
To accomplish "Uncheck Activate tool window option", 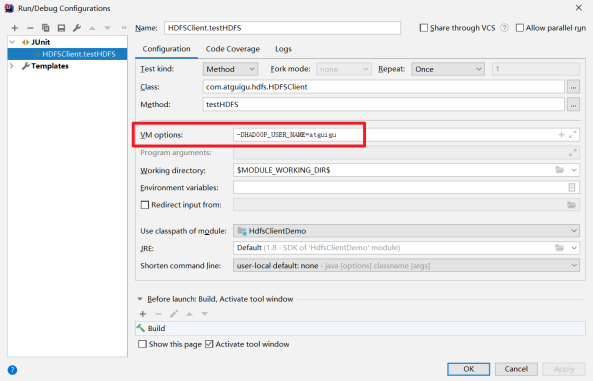I will pos(209,344).
